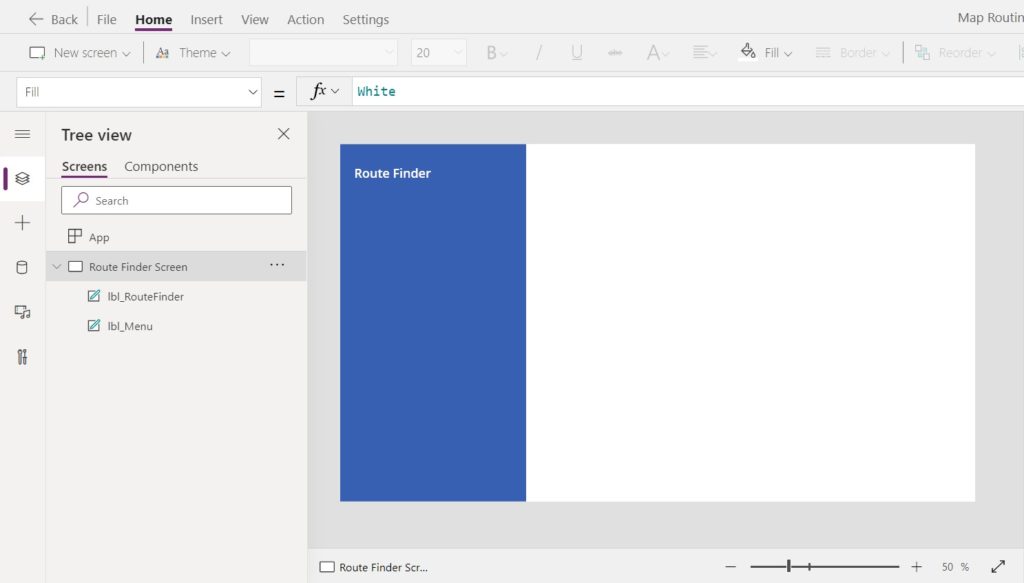Open the Insert menu
1024x583 pixels.
[206, 20]
